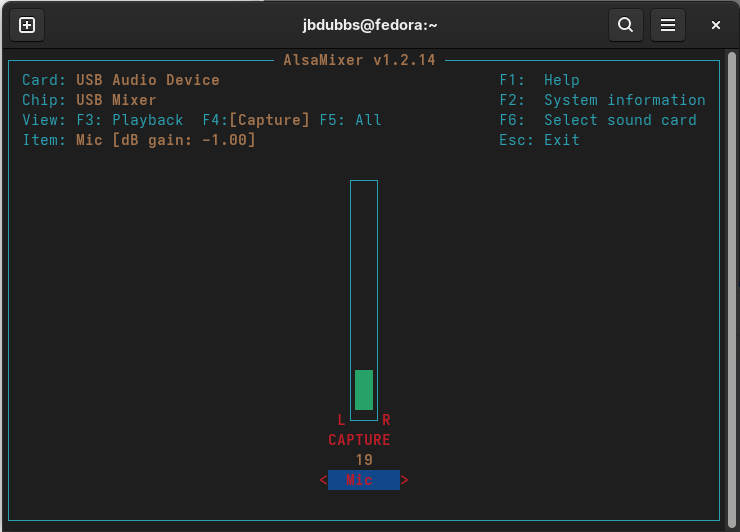This screenshot has height=532, width=740.
Task: Click the left arrow beside Mic
Action: pos(323,480)
